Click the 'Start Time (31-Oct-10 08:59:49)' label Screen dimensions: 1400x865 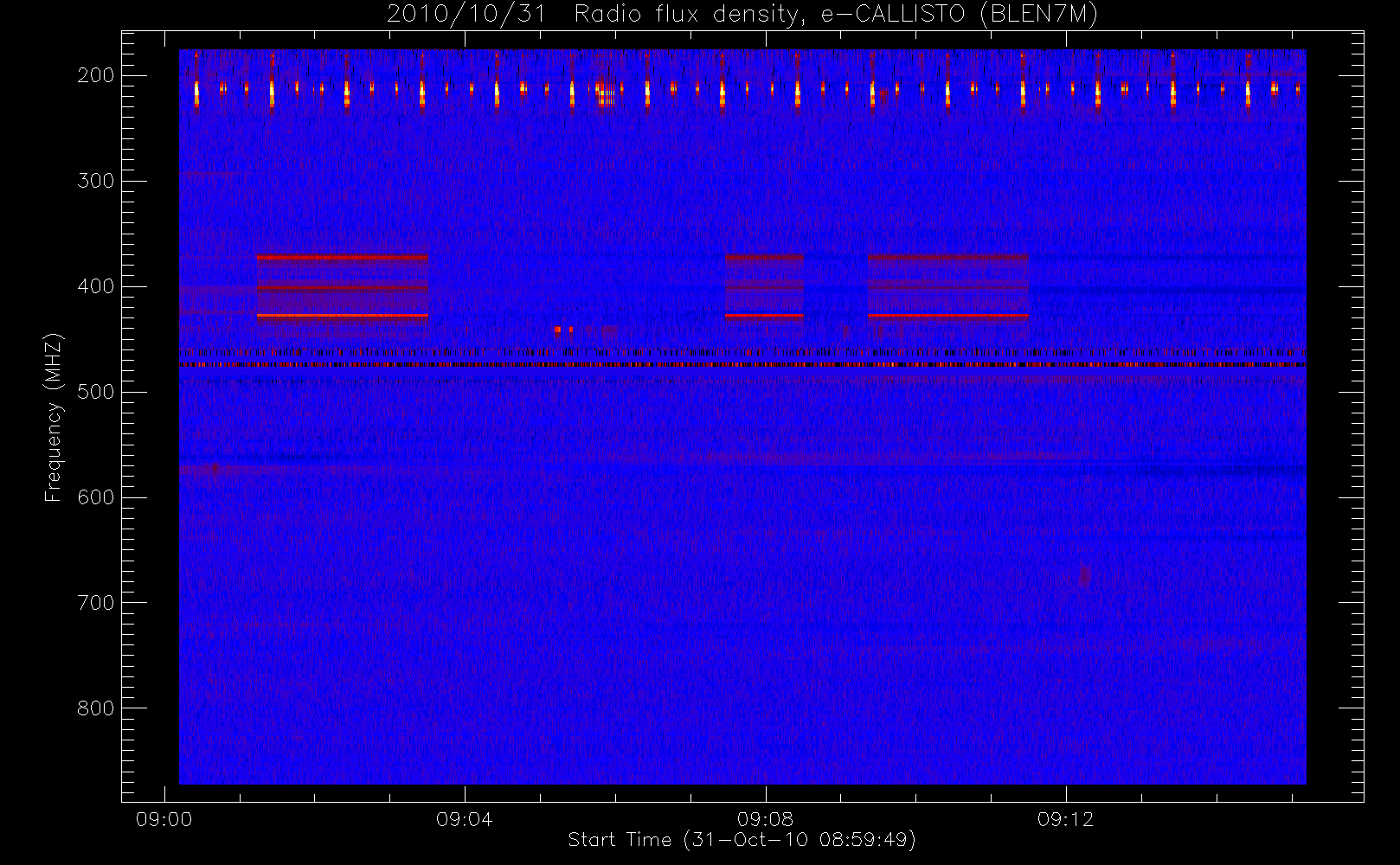pos(742,840)
